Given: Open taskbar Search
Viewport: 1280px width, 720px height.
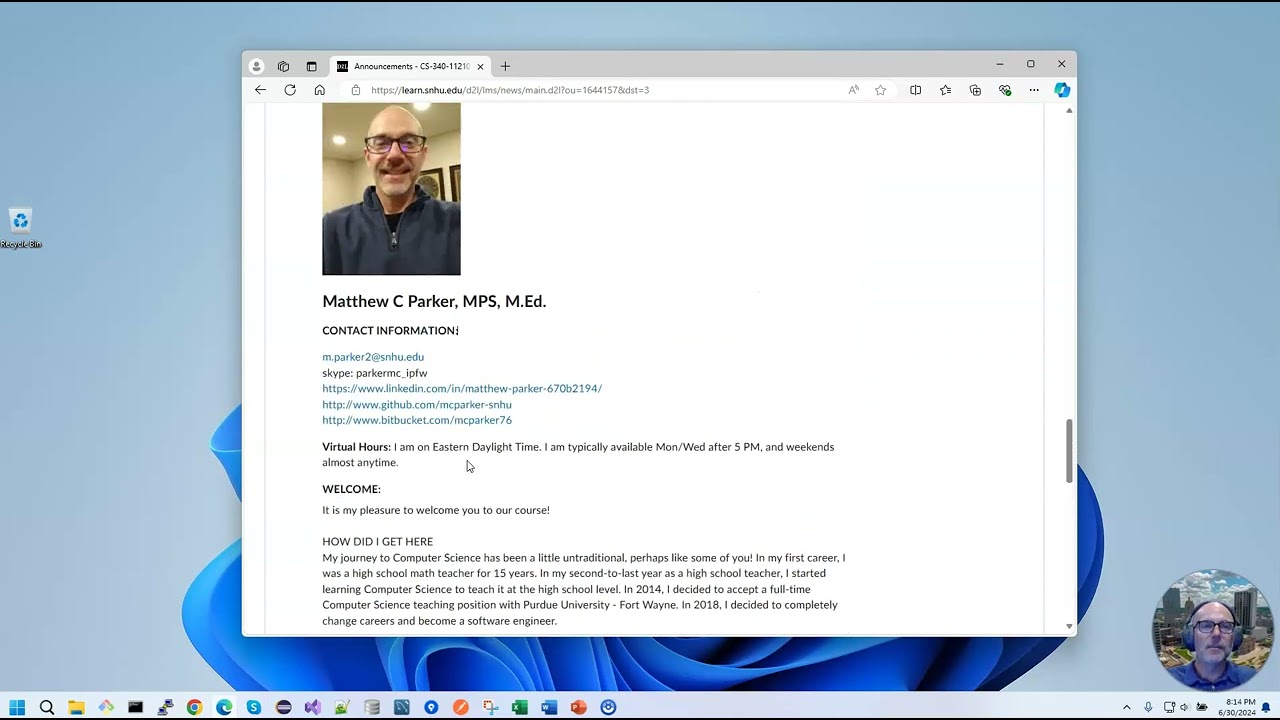Looking at the screenshot, I should coord(47,707).
